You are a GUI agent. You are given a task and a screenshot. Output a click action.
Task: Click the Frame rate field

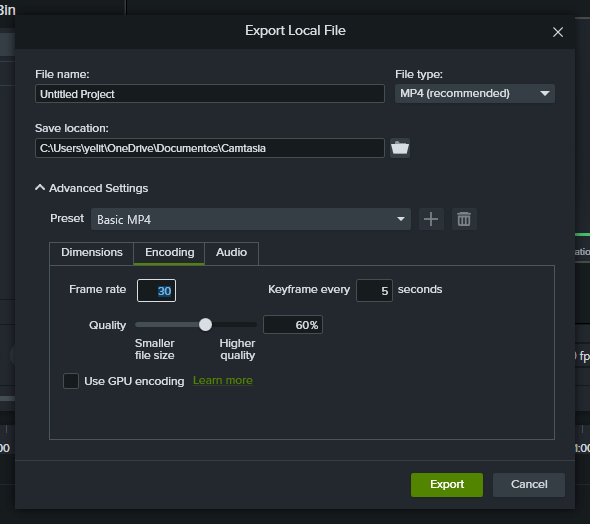point(156,291)
